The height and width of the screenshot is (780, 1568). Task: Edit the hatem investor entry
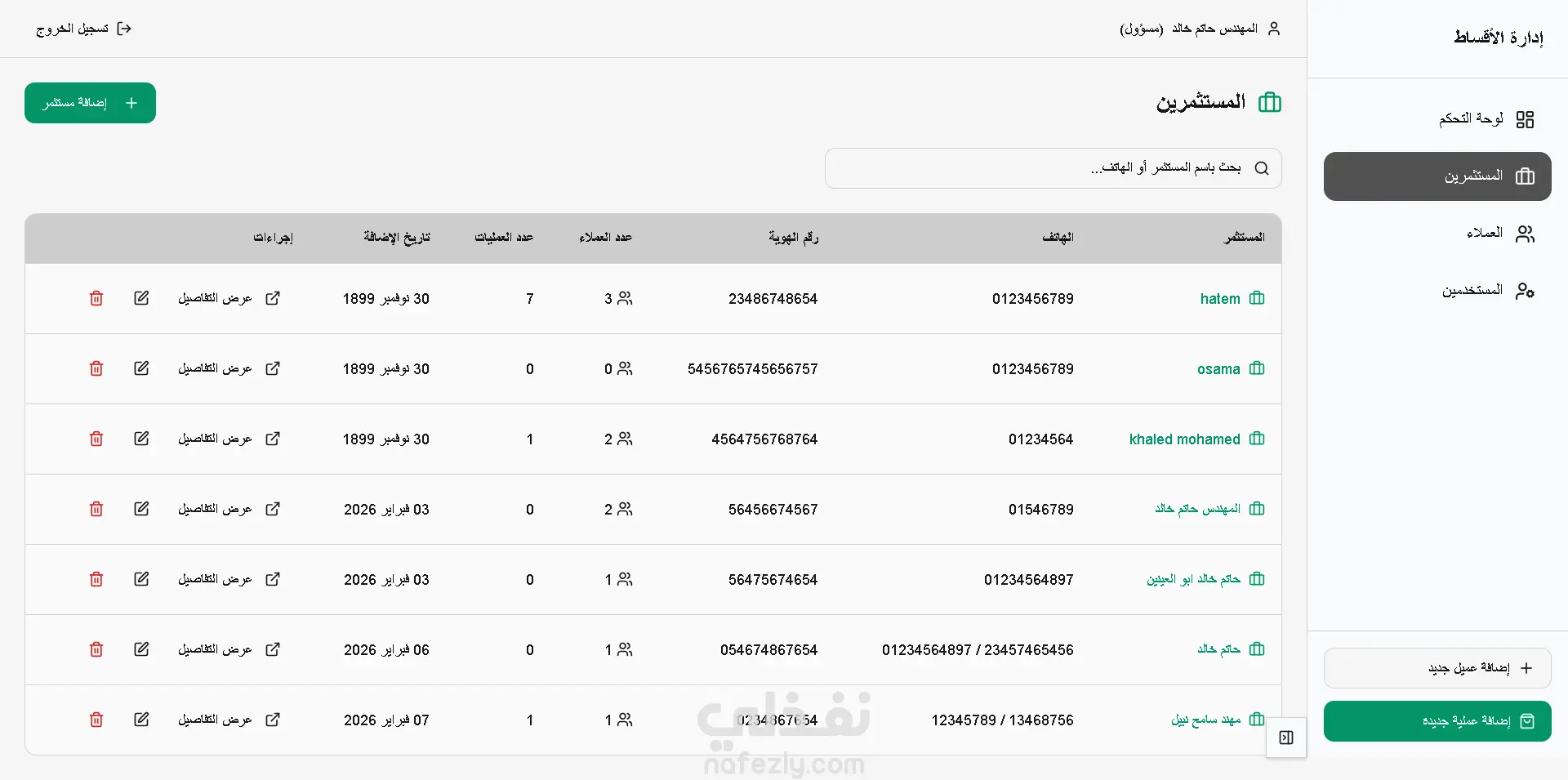pos(141,298)
